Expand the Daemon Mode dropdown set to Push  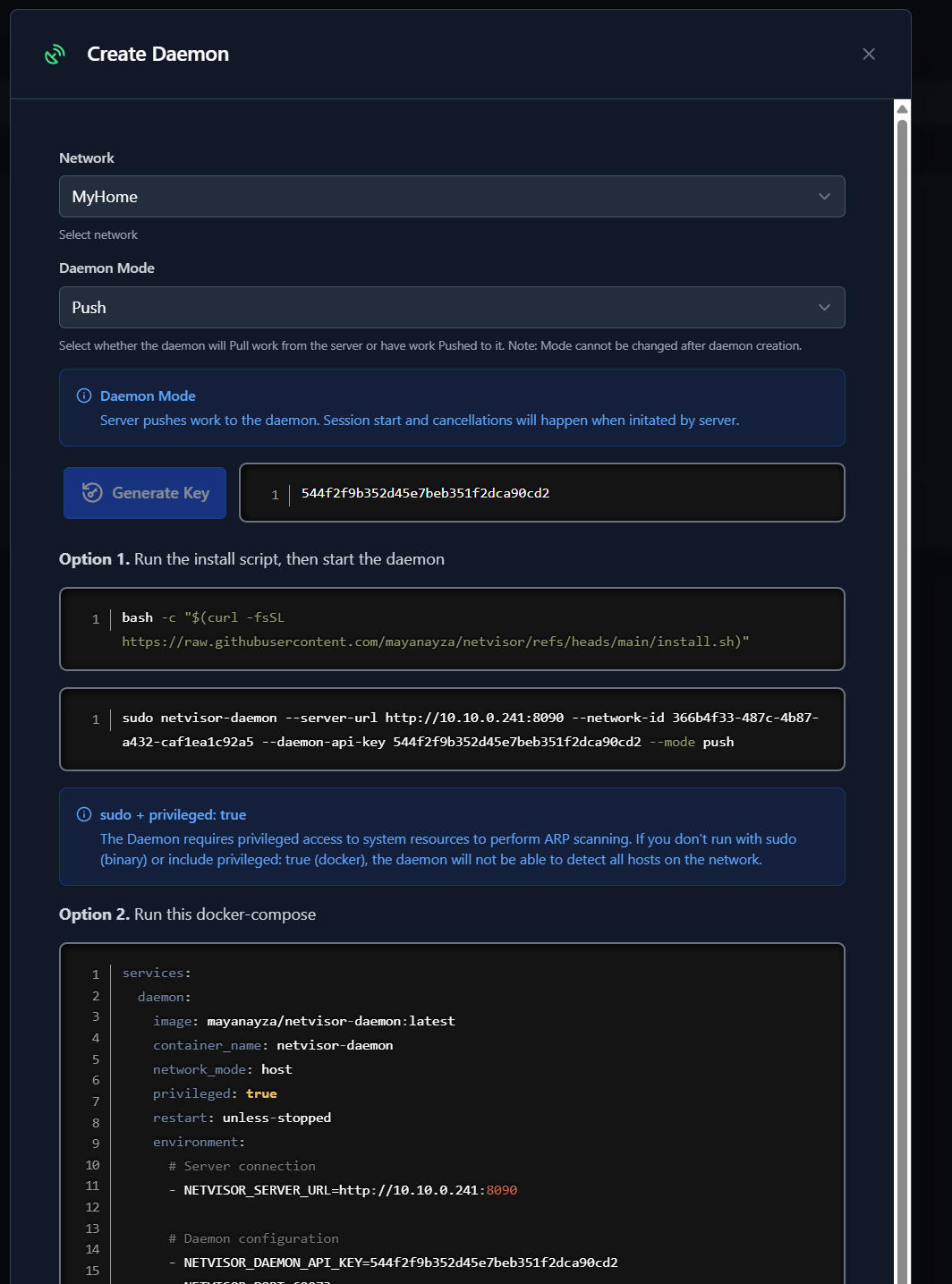click(x=452, y=308)
